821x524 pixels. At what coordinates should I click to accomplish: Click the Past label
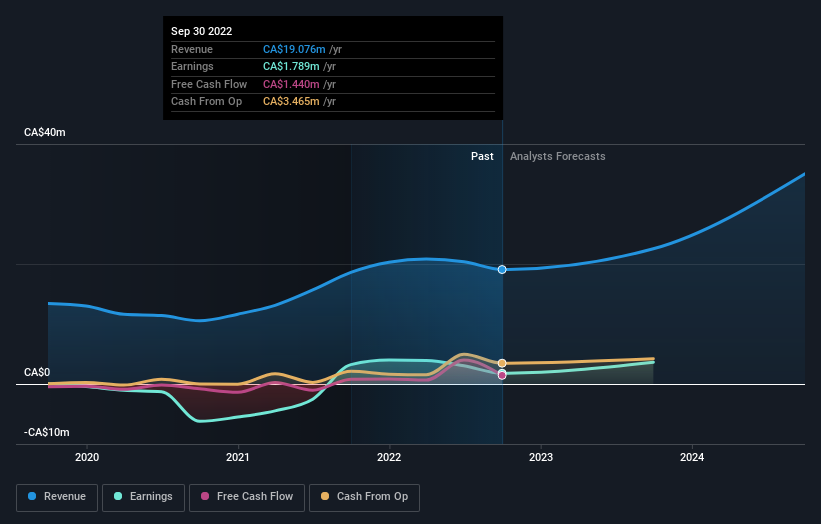tap(482, 157)
